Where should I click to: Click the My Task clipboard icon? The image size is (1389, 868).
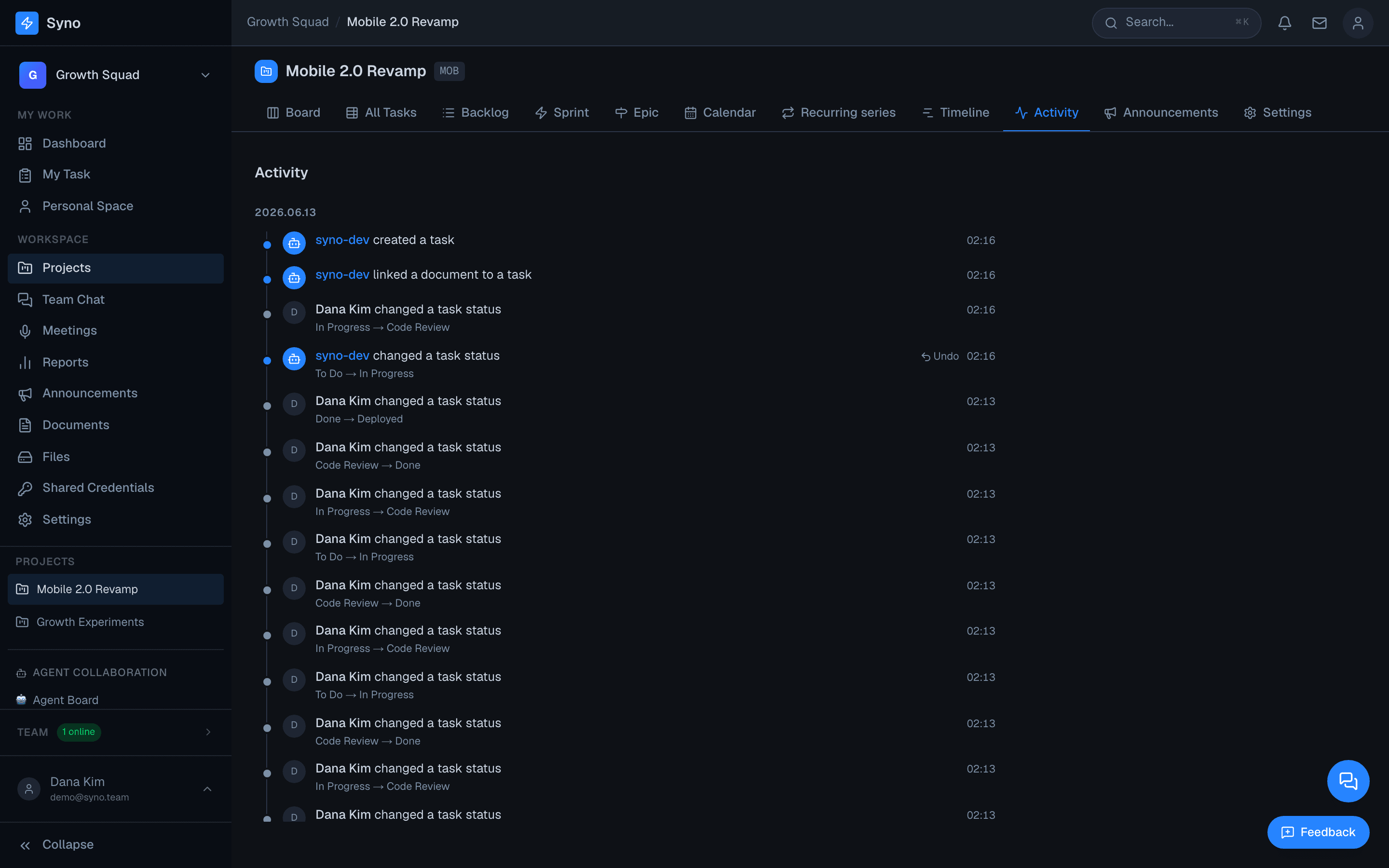25,175
